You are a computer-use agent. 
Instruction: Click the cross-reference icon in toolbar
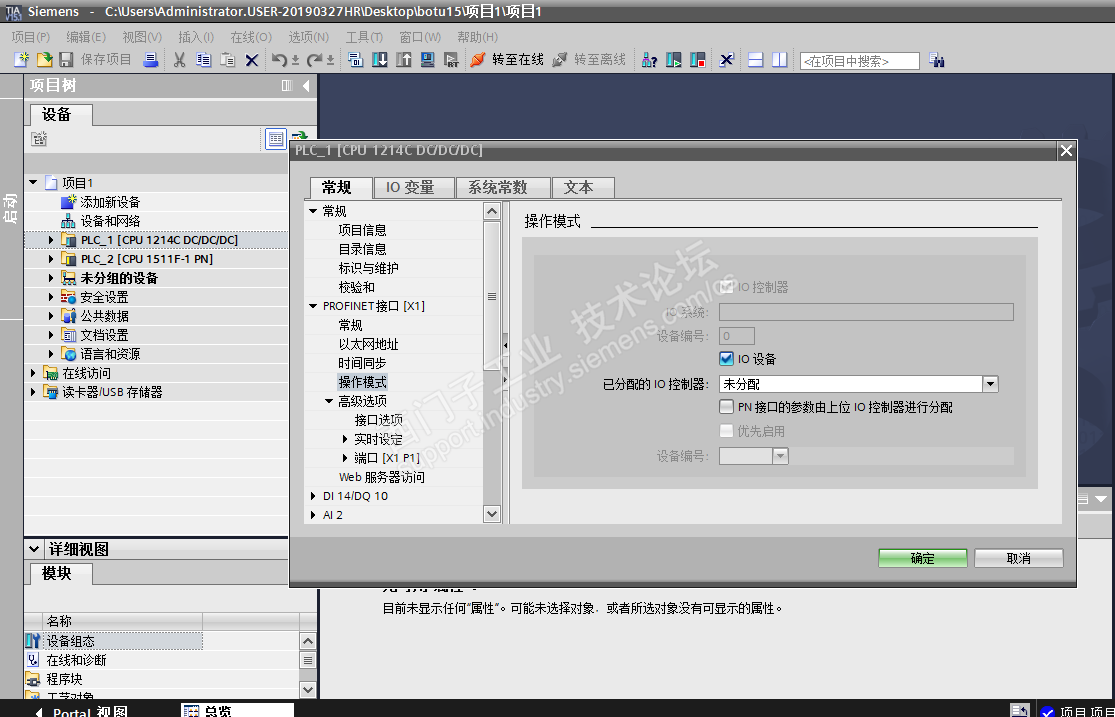(x=725, y=60)
